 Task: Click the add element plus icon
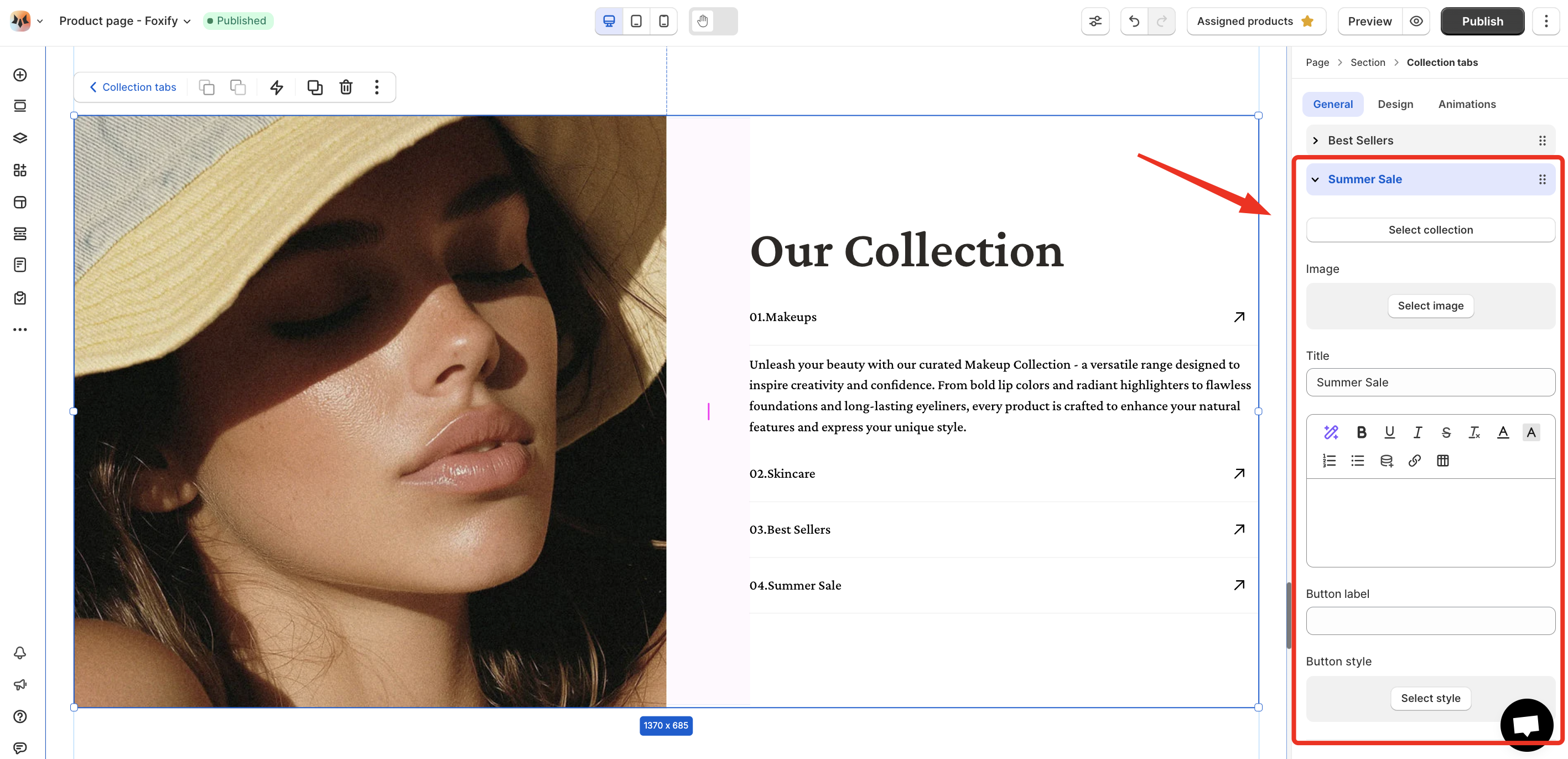click(x=20, y=75)
